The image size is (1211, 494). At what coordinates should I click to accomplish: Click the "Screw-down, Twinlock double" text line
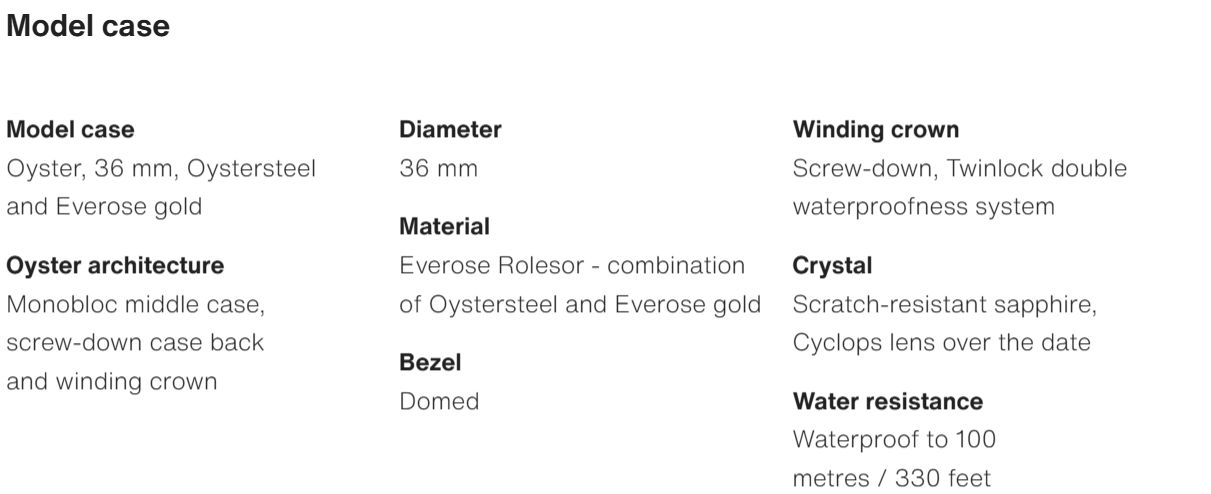960,169
